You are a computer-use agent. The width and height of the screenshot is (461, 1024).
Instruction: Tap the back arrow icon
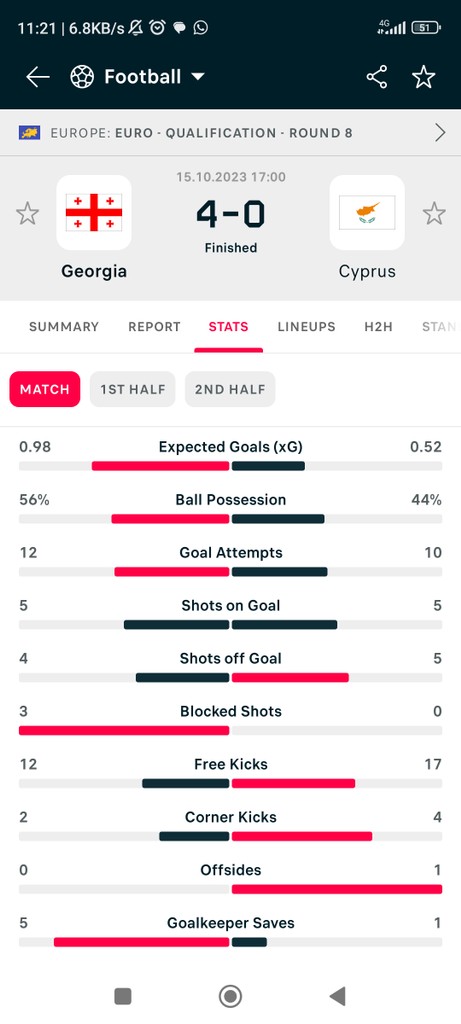click(38, 77)
